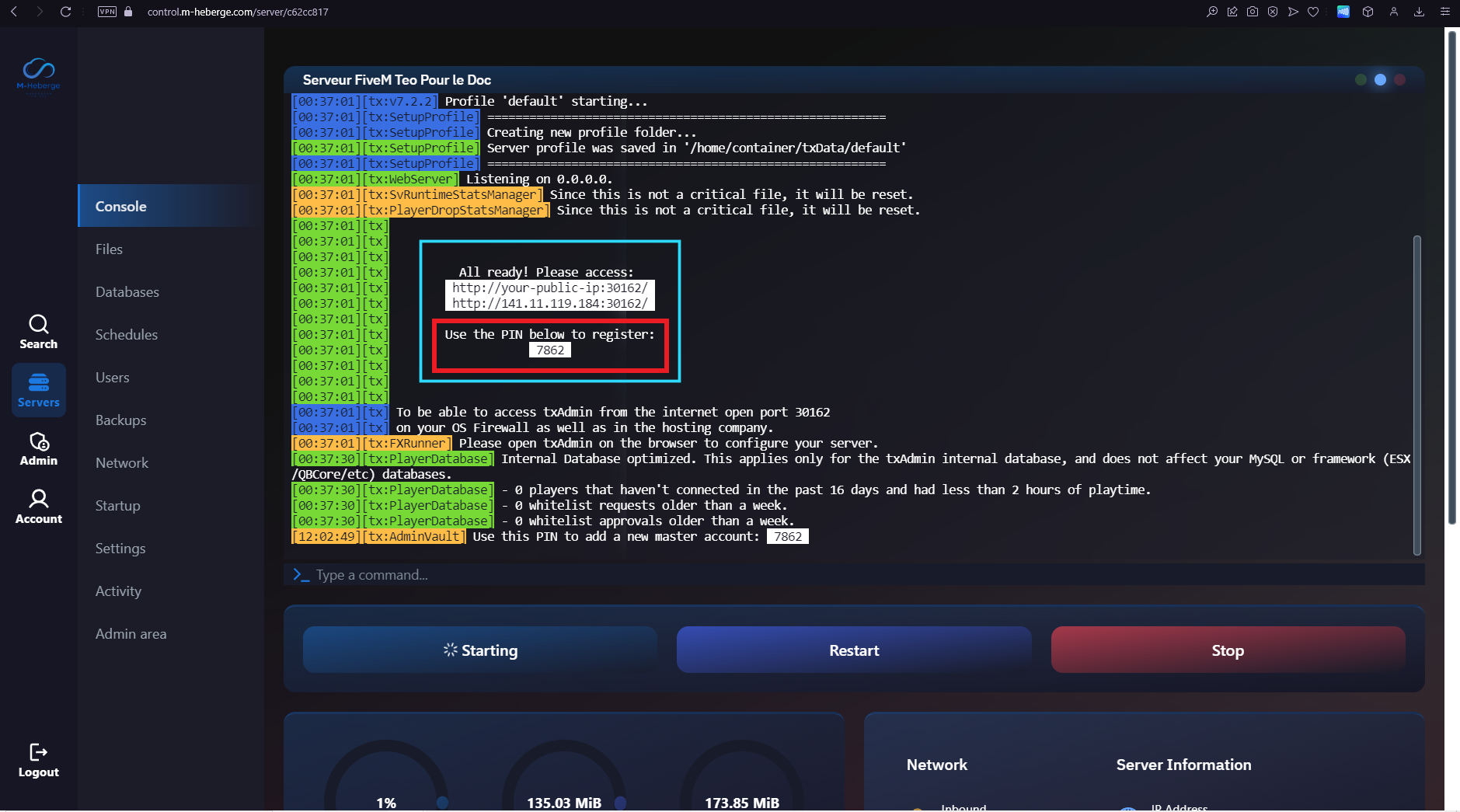Go to the Databases section
Screen dimensions: 1460x812
click(127, 292)
